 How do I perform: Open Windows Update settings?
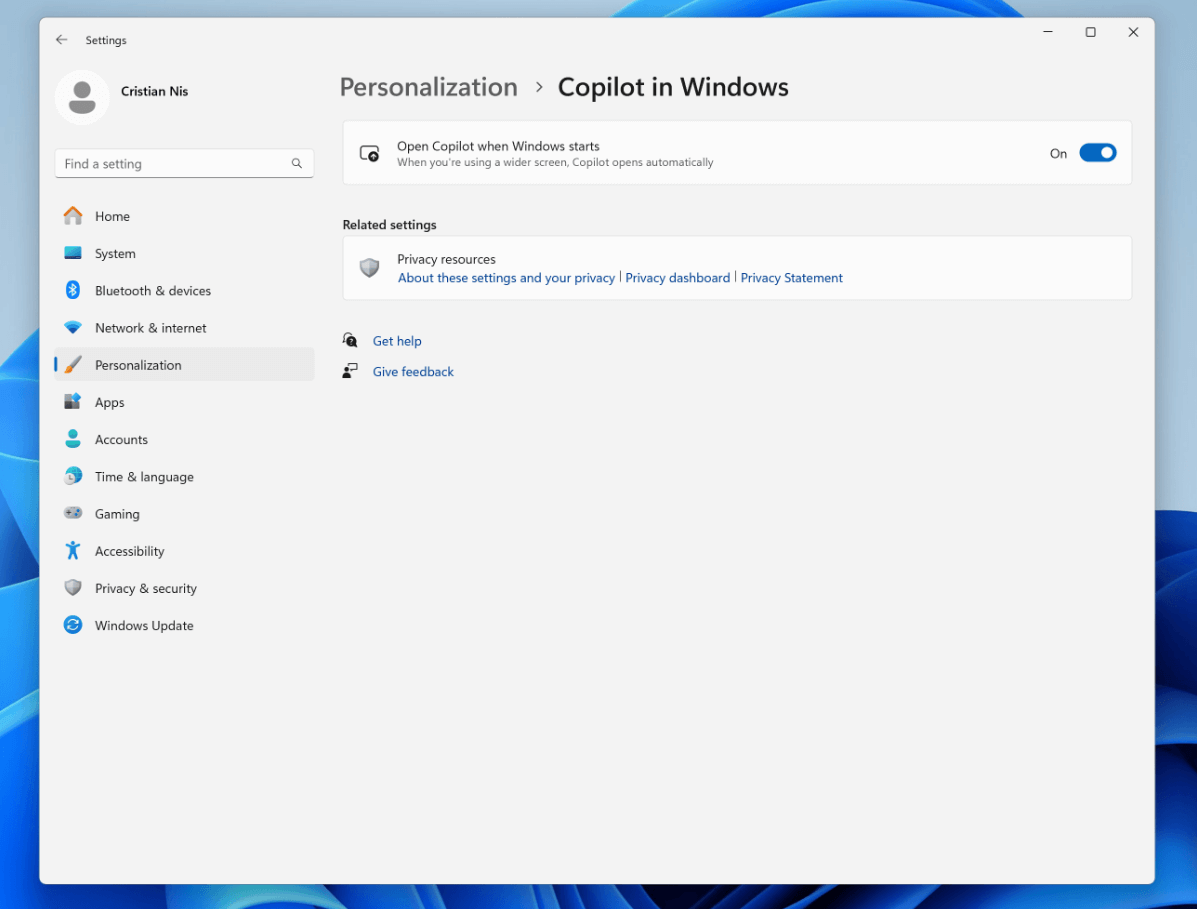point(184,625)
